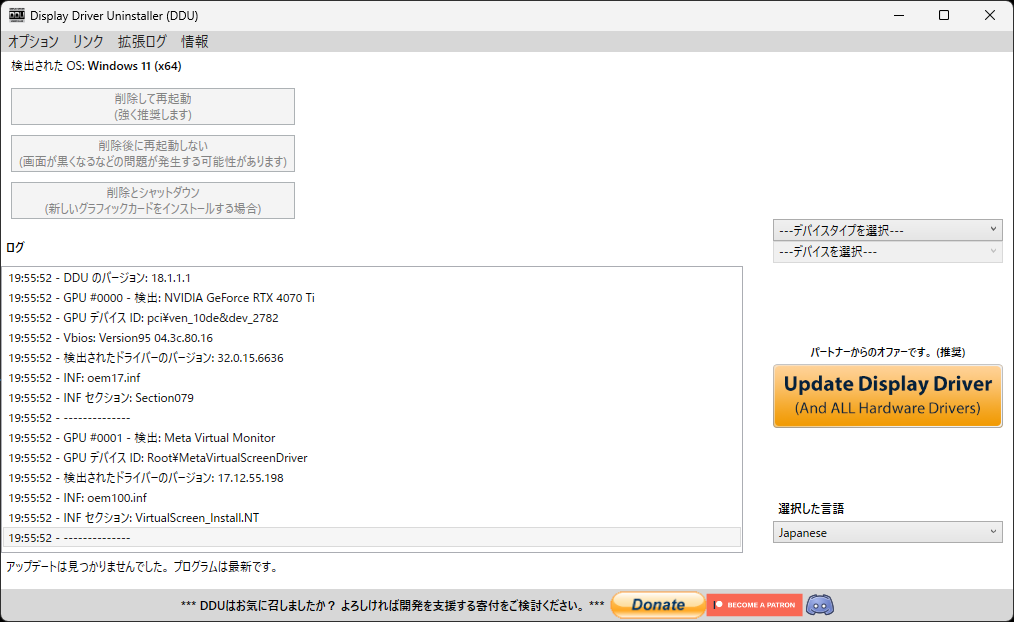Click the ログ heading label
Screen dimensions: 1014x622
[x=15, y=248]
